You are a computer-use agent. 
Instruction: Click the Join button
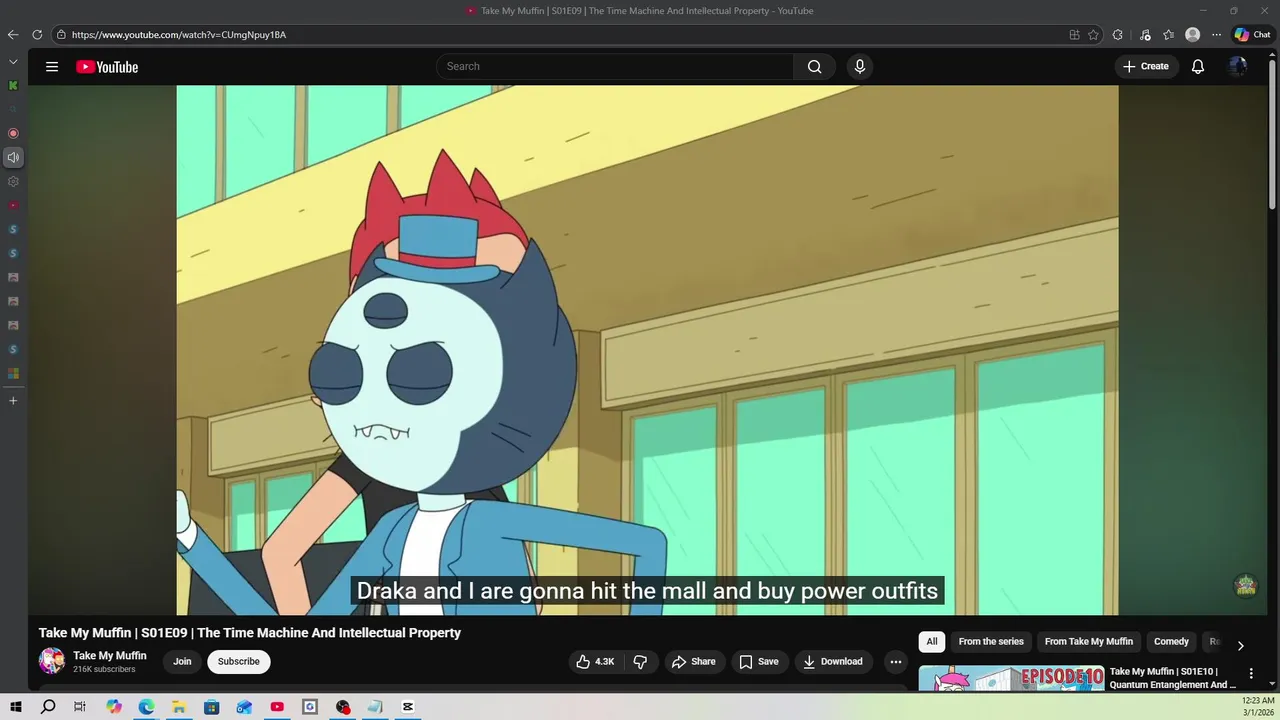click(182, 661)
